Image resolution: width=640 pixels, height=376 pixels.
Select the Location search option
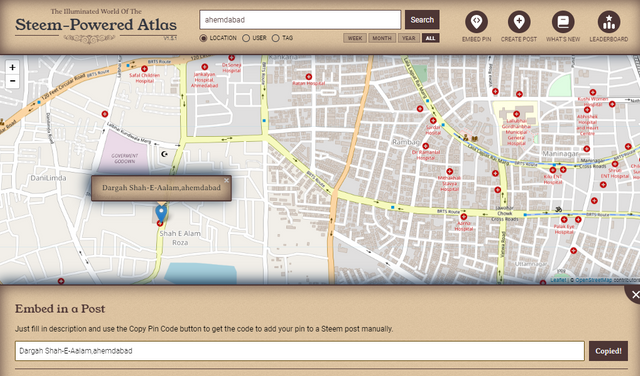coord(203,38)
